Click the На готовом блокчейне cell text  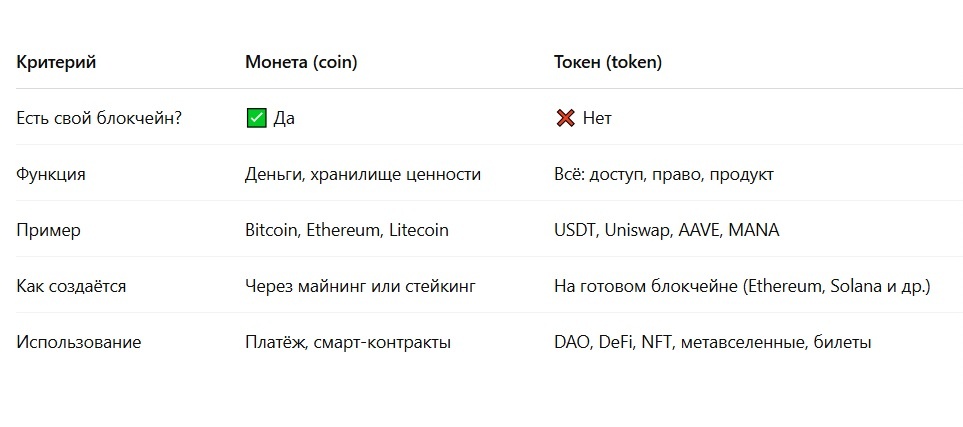click(x=743, y=286)
